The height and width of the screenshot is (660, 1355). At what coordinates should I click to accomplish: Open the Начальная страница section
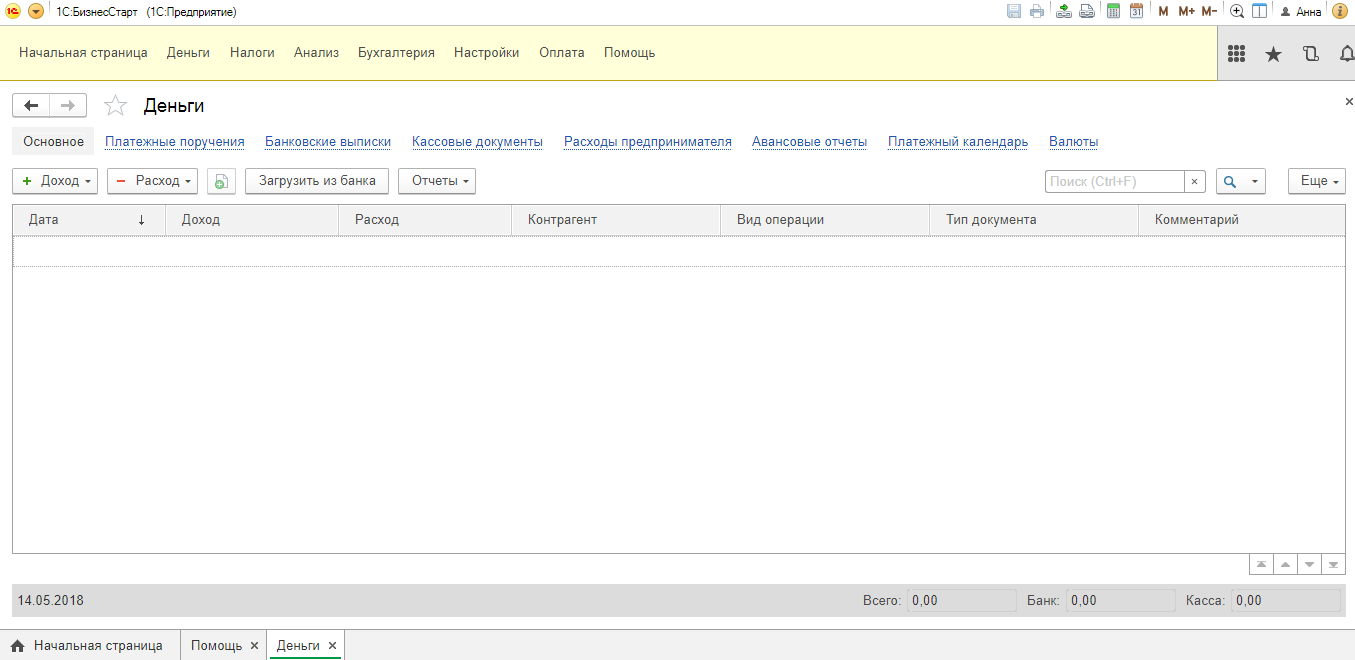tap(83, 53)
